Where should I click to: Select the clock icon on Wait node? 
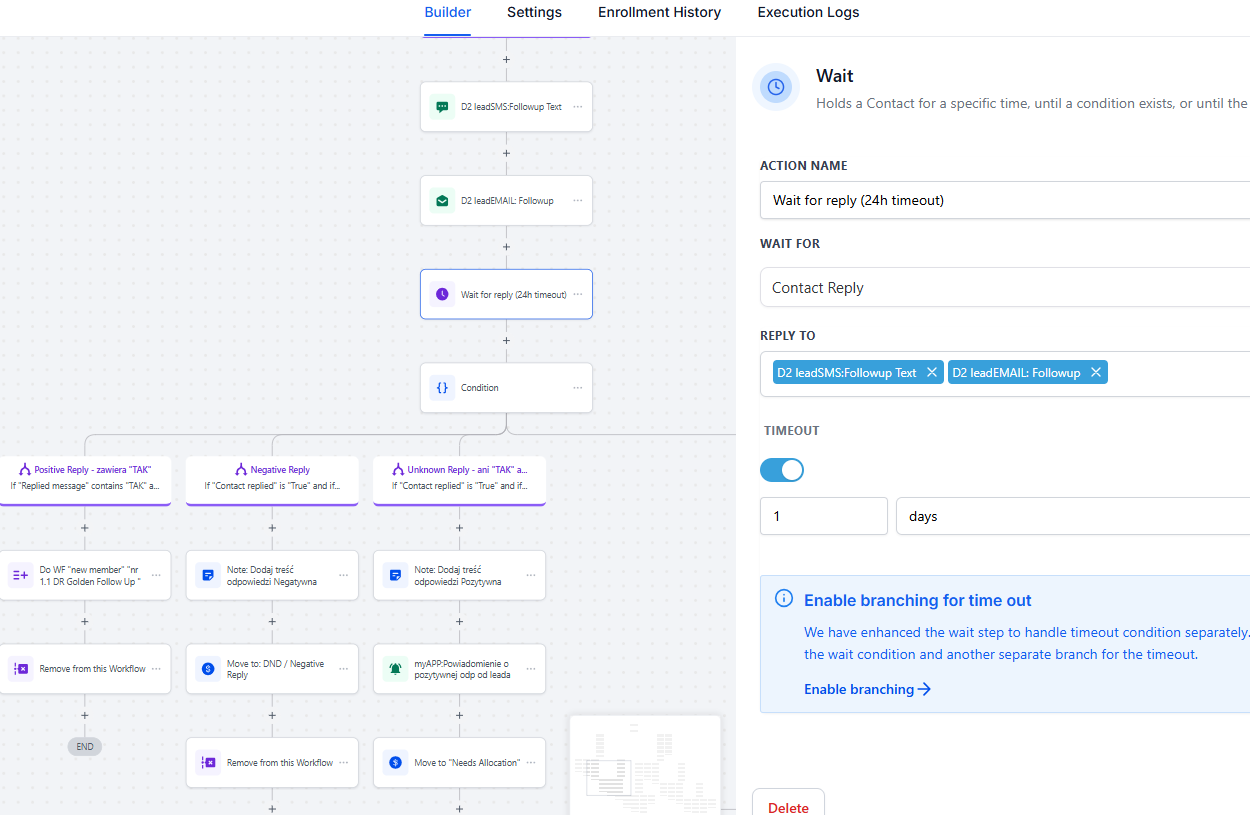pyautogui.click(x=442, y=295)
